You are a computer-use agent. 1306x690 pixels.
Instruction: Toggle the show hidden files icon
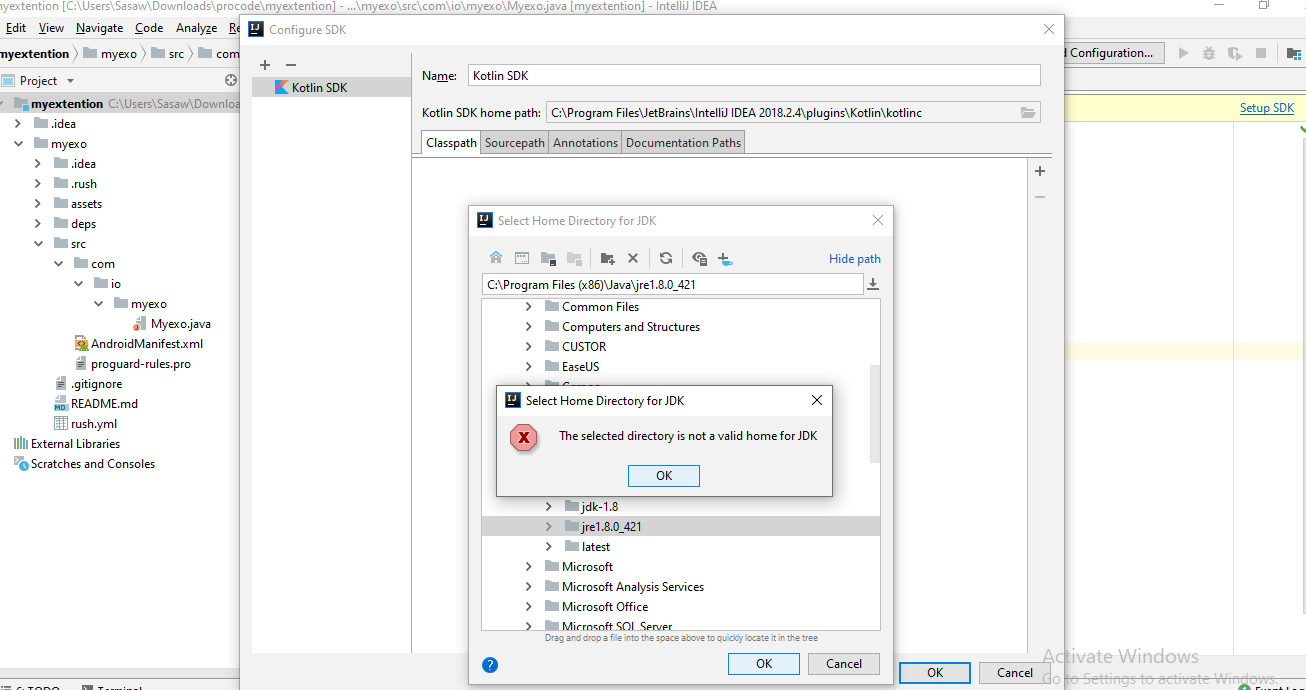click(x=700, y=258)
